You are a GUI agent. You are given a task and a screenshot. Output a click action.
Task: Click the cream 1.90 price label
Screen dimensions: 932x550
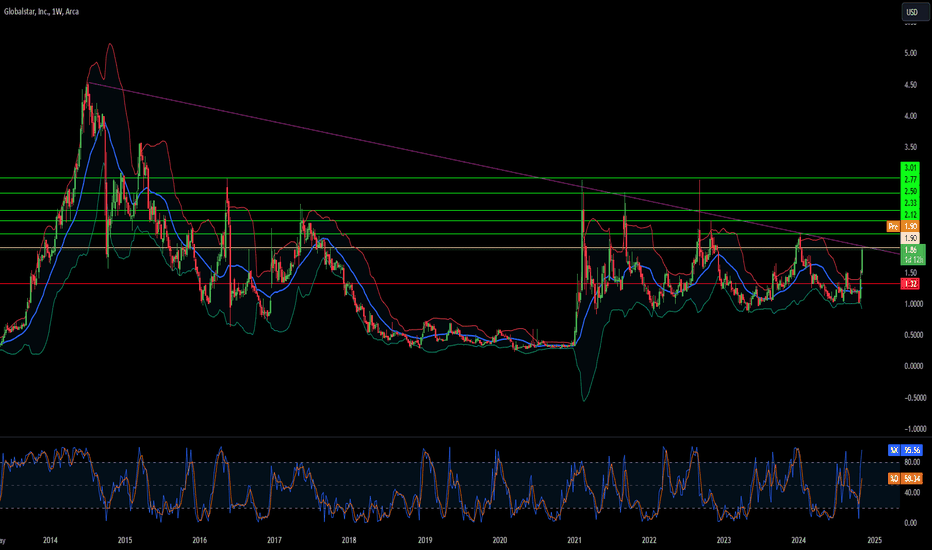pyautogui.click(x=910, y=238)
